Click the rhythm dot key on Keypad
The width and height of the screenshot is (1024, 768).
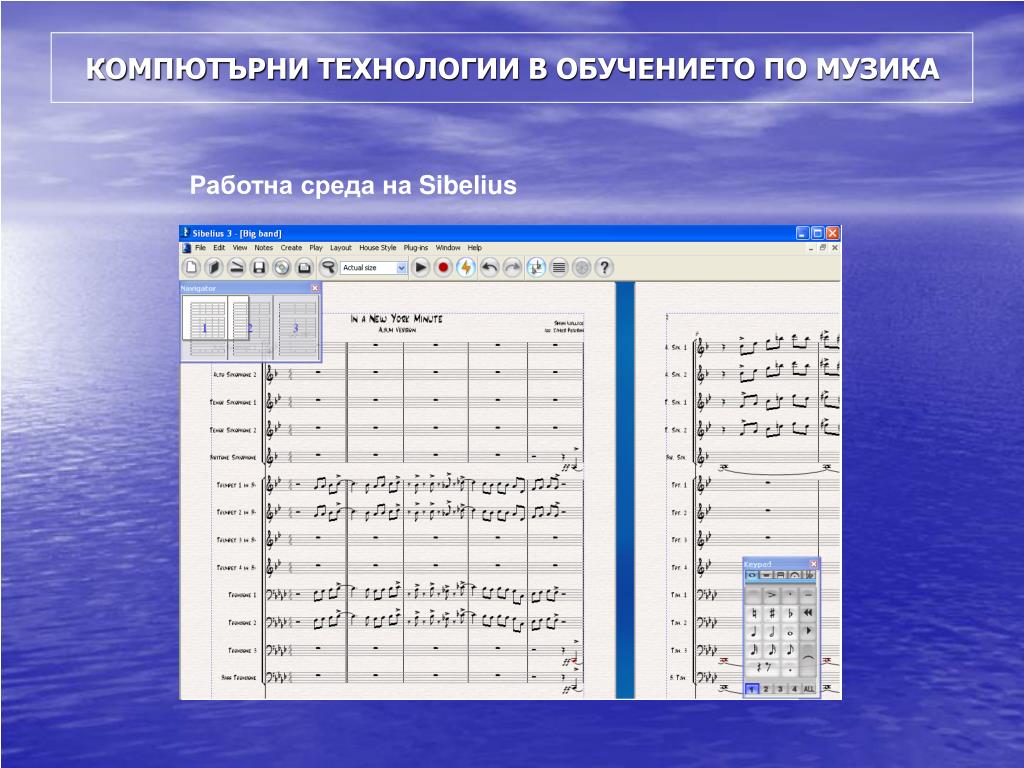[x=790, y=667]
